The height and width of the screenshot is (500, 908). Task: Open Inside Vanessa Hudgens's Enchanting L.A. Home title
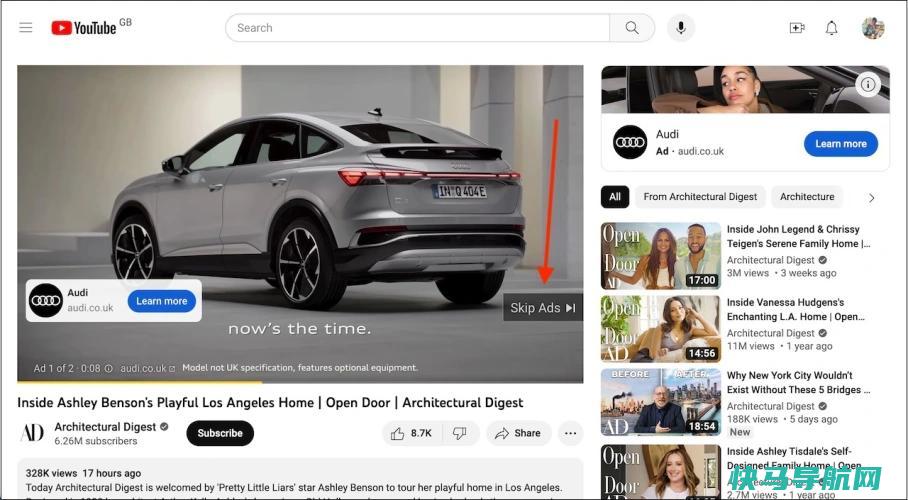click(796, 309)
